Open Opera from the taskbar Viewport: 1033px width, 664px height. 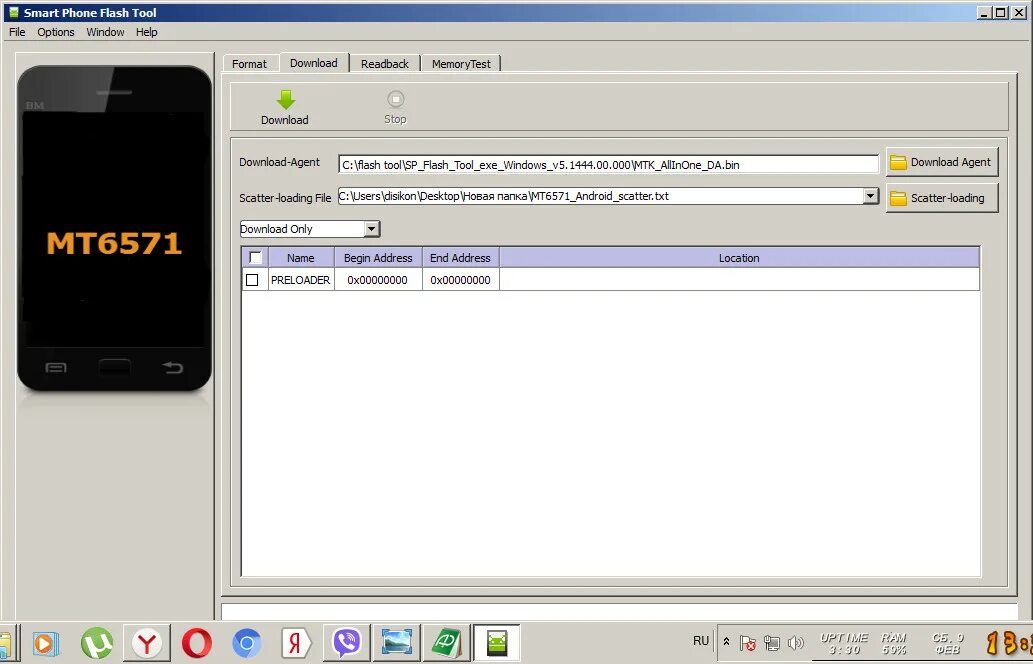point(196,643)
